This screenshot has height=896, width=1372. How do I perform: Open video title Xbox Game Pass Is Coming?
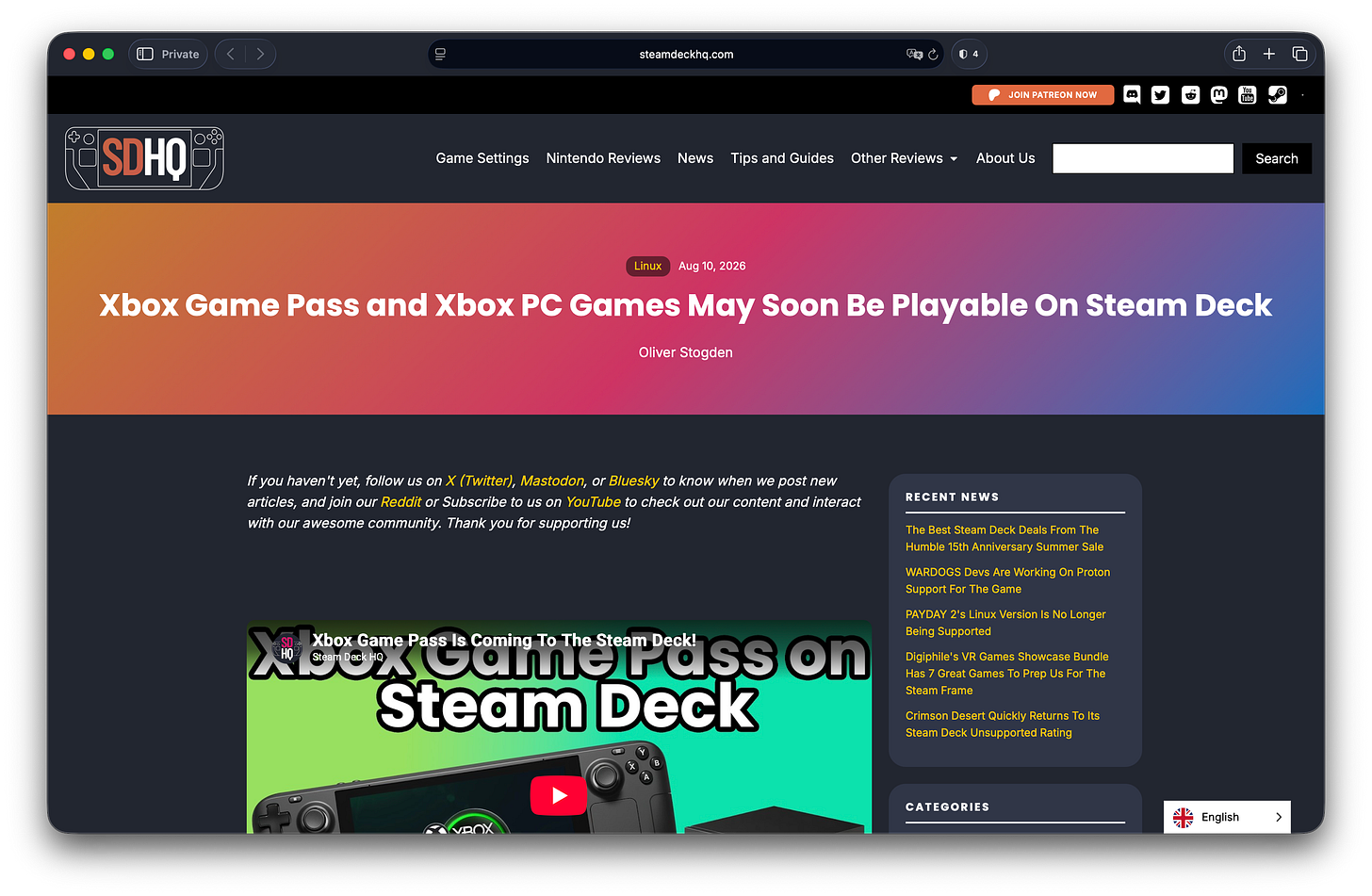coord(504,641)
